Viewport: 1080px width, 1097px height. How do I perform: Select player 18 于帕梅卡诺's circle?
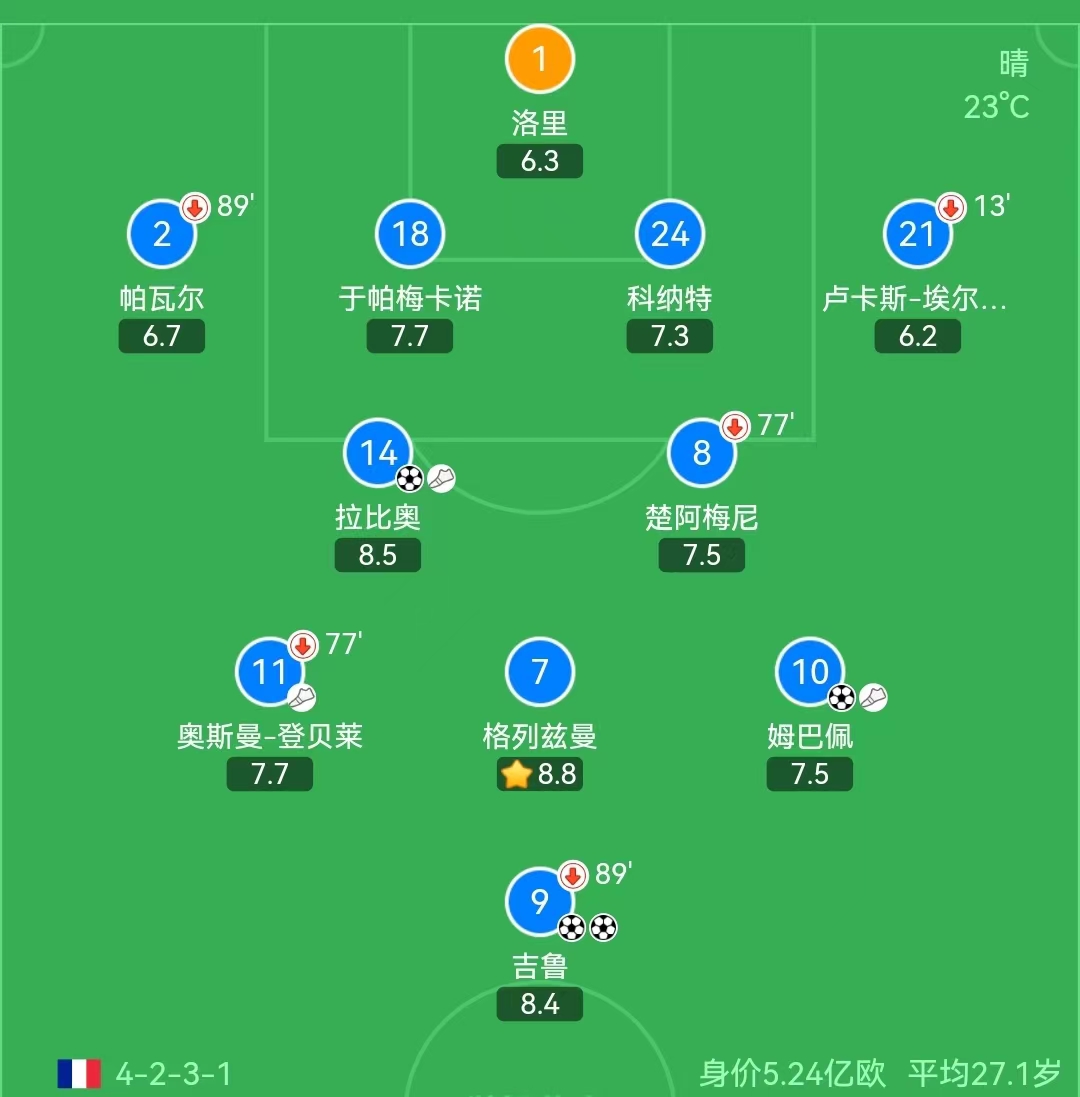pos(409,234)
